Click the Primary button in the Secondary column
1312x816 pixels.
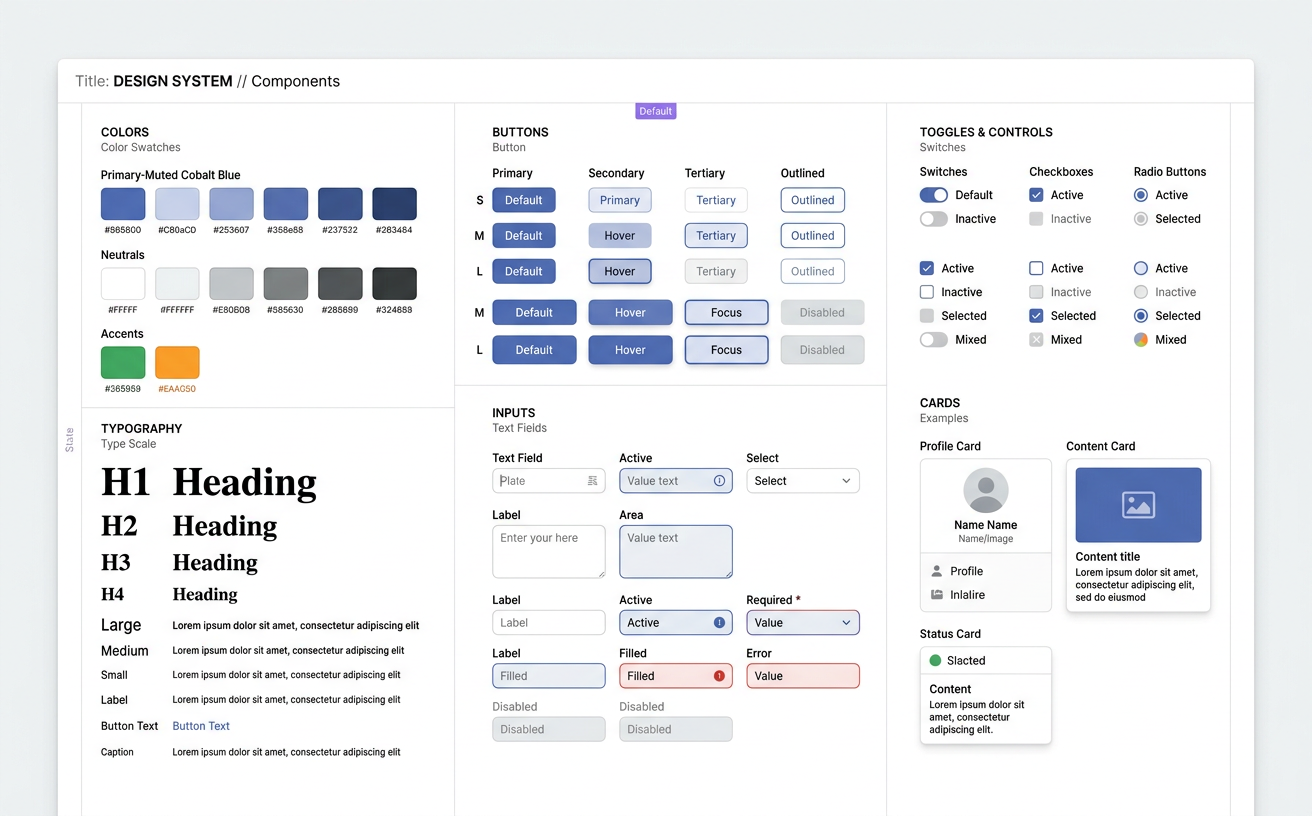(620, 200)
